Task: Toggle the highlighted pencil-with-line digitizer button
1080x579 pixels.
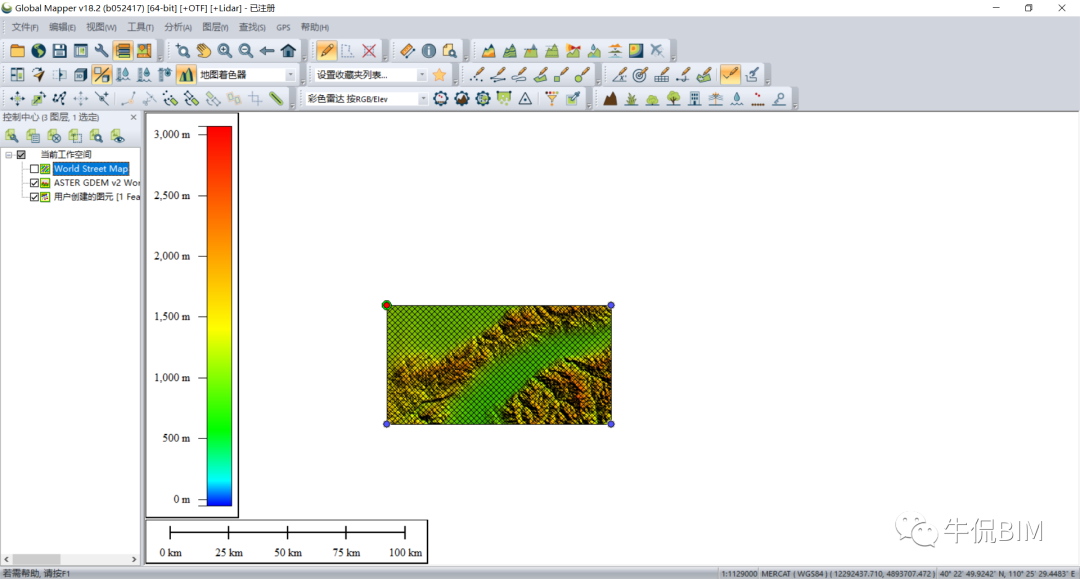Action: coord(730,74)
